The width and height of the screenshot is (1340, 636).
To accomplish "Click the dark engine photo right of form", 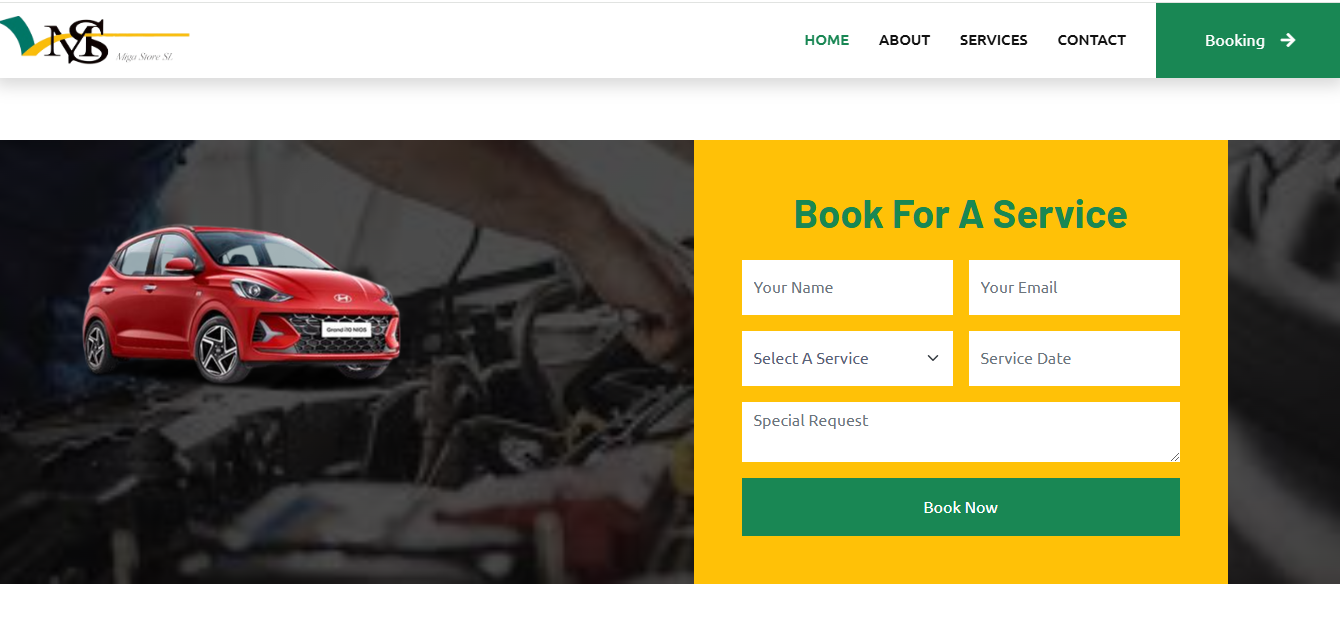I will click(1284, 362).
